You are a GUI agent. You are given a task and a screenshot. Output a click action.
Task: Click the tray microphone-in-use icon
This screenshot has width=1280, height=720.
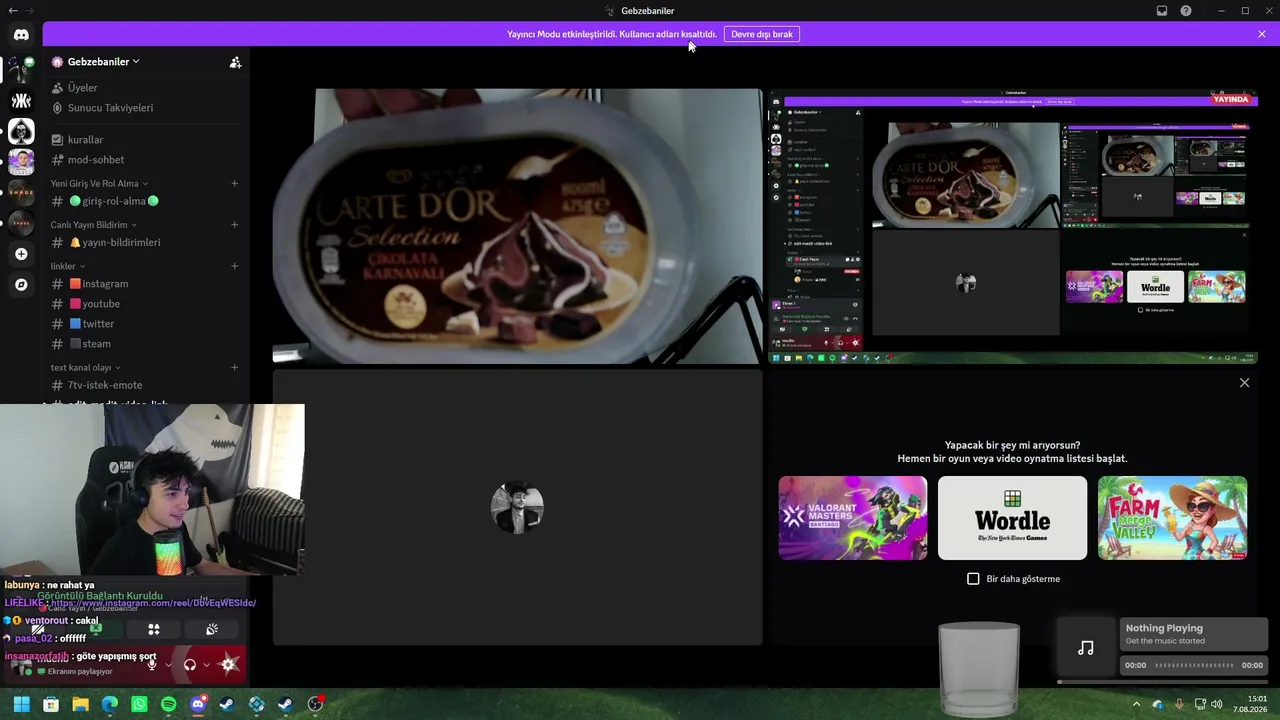click(1179, 704)
